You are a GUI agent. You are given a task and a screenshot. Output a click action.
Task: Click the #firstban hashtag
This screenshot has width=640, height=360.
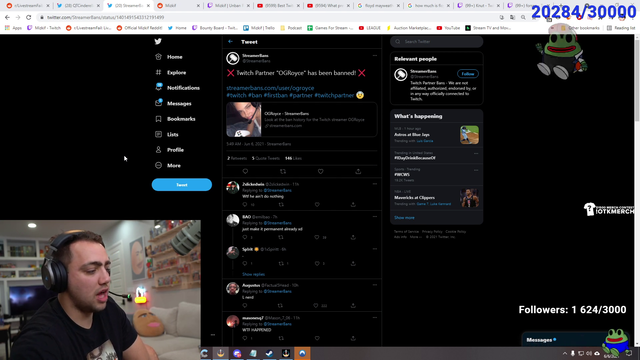coord(276,95)
